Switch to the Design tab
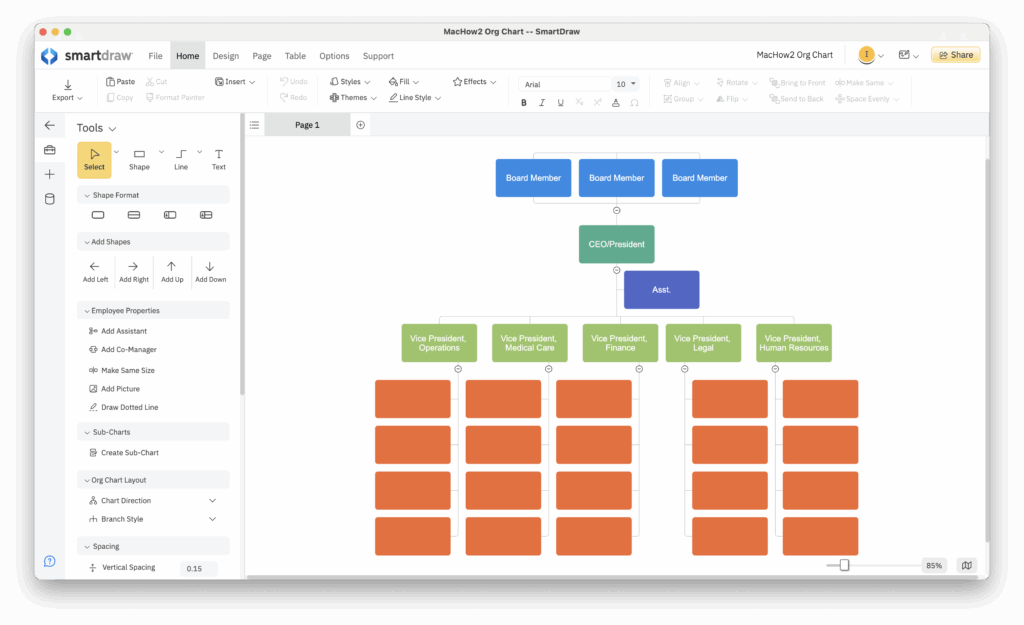The image size is (1024, 625). coord(226,56)
